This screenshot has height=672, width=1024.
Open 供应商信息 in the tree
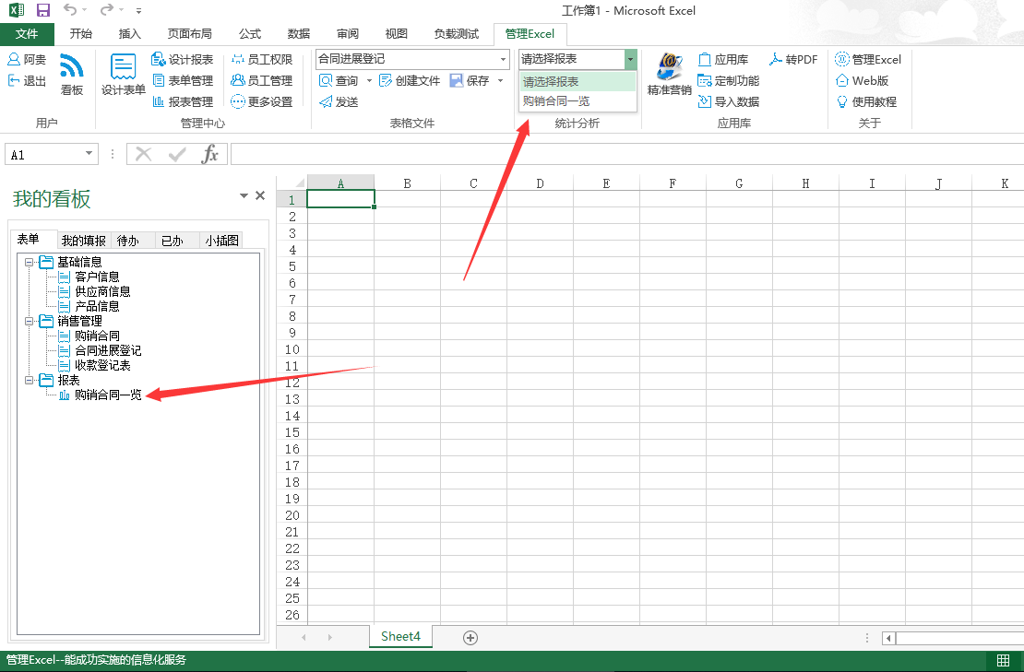103,292
